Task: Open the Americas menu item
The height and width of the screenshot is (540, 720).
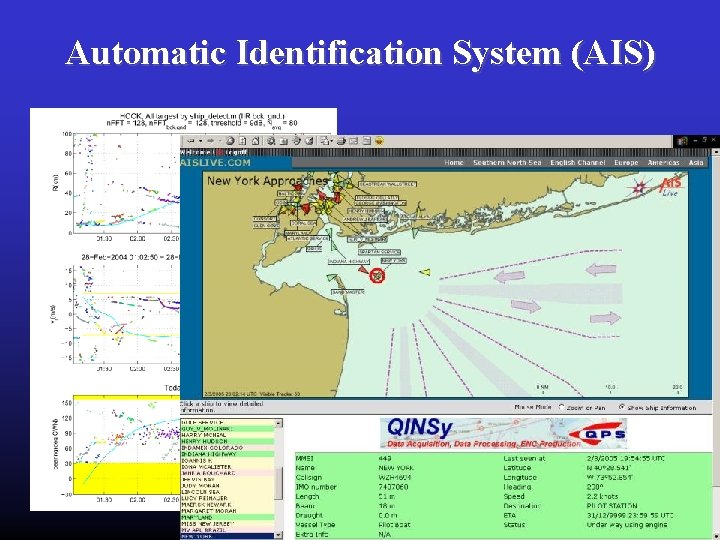Action: point(663,163)
